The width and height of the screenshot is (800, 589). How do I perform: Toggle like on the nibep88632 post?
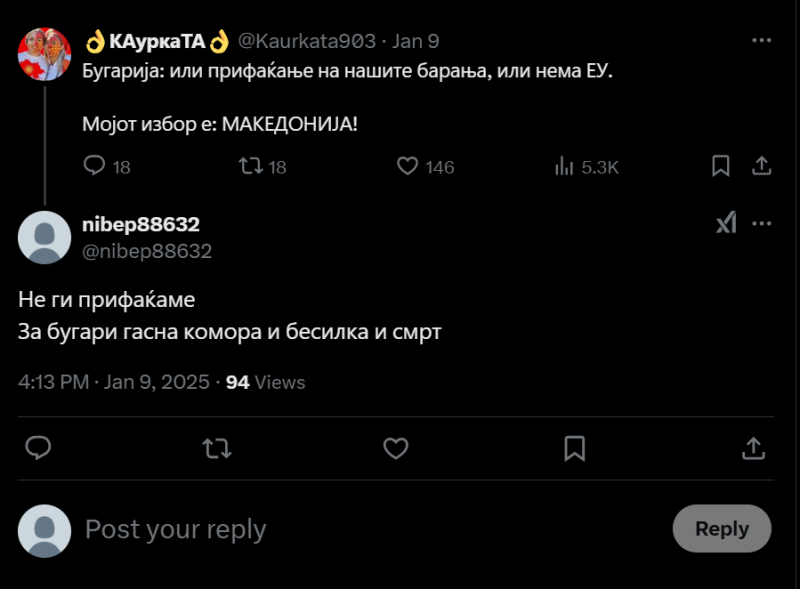pos(396,448)
